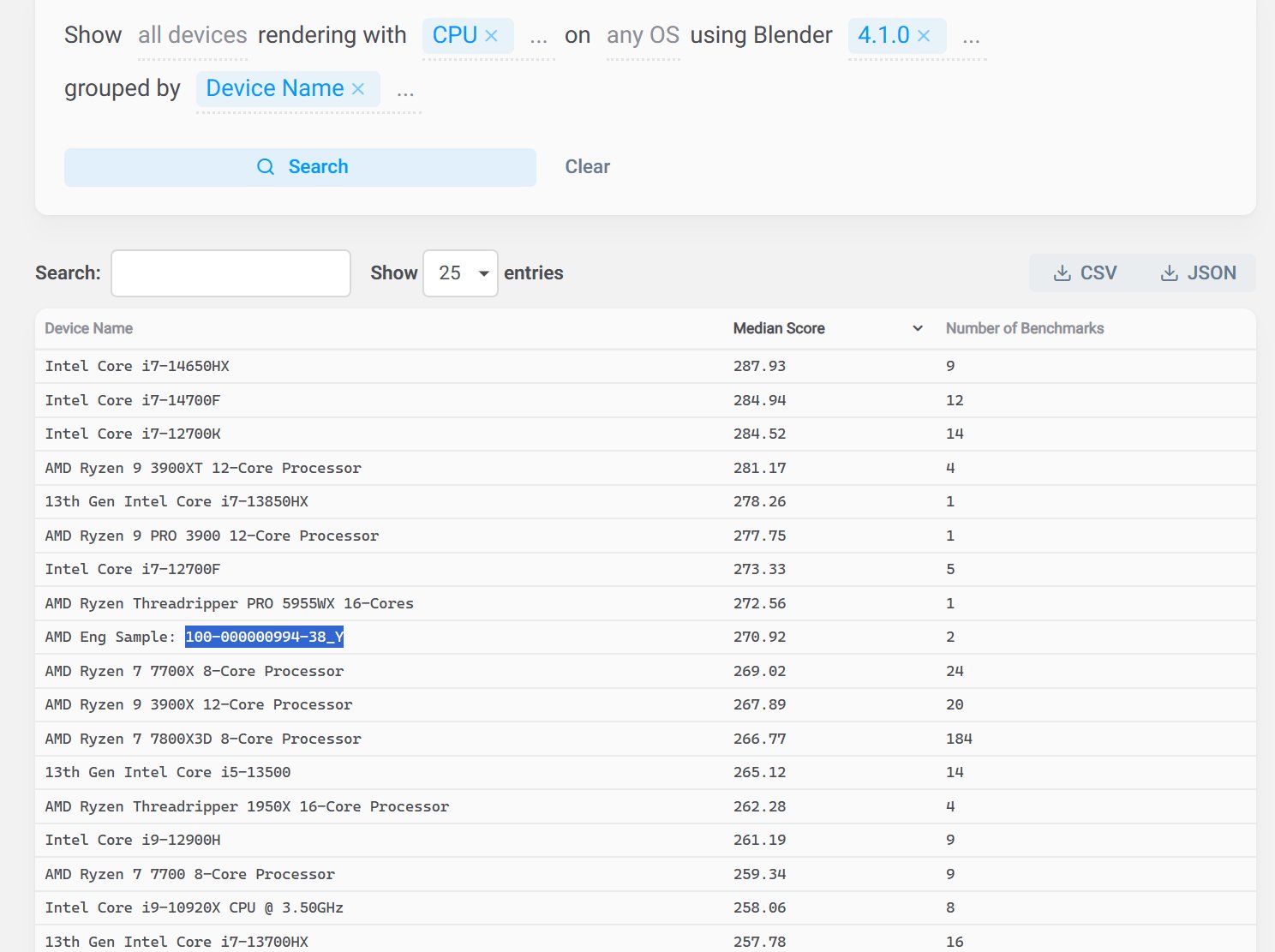1275x952 pixels.
Task: Remove the 4.1.0 Blender version tag
Action: [924, 36]
